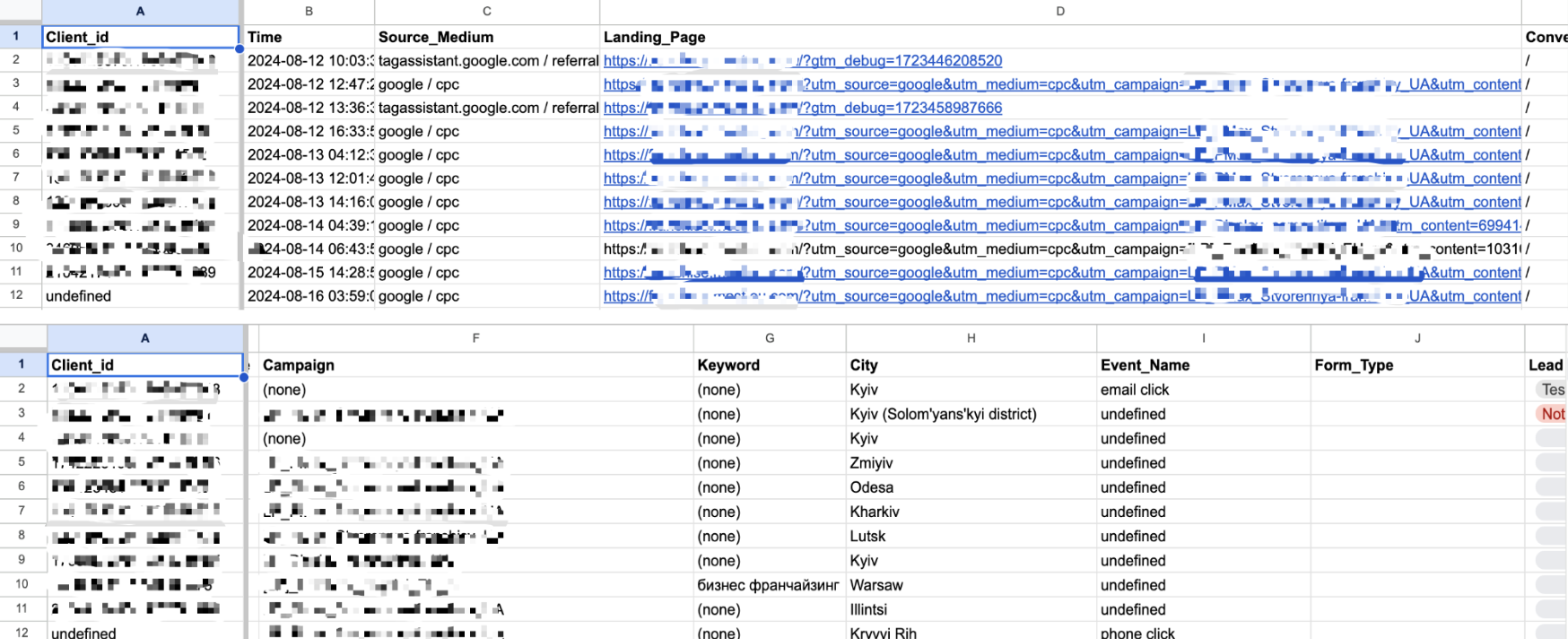Click the Form_Type header cell

pos(1417,364)
